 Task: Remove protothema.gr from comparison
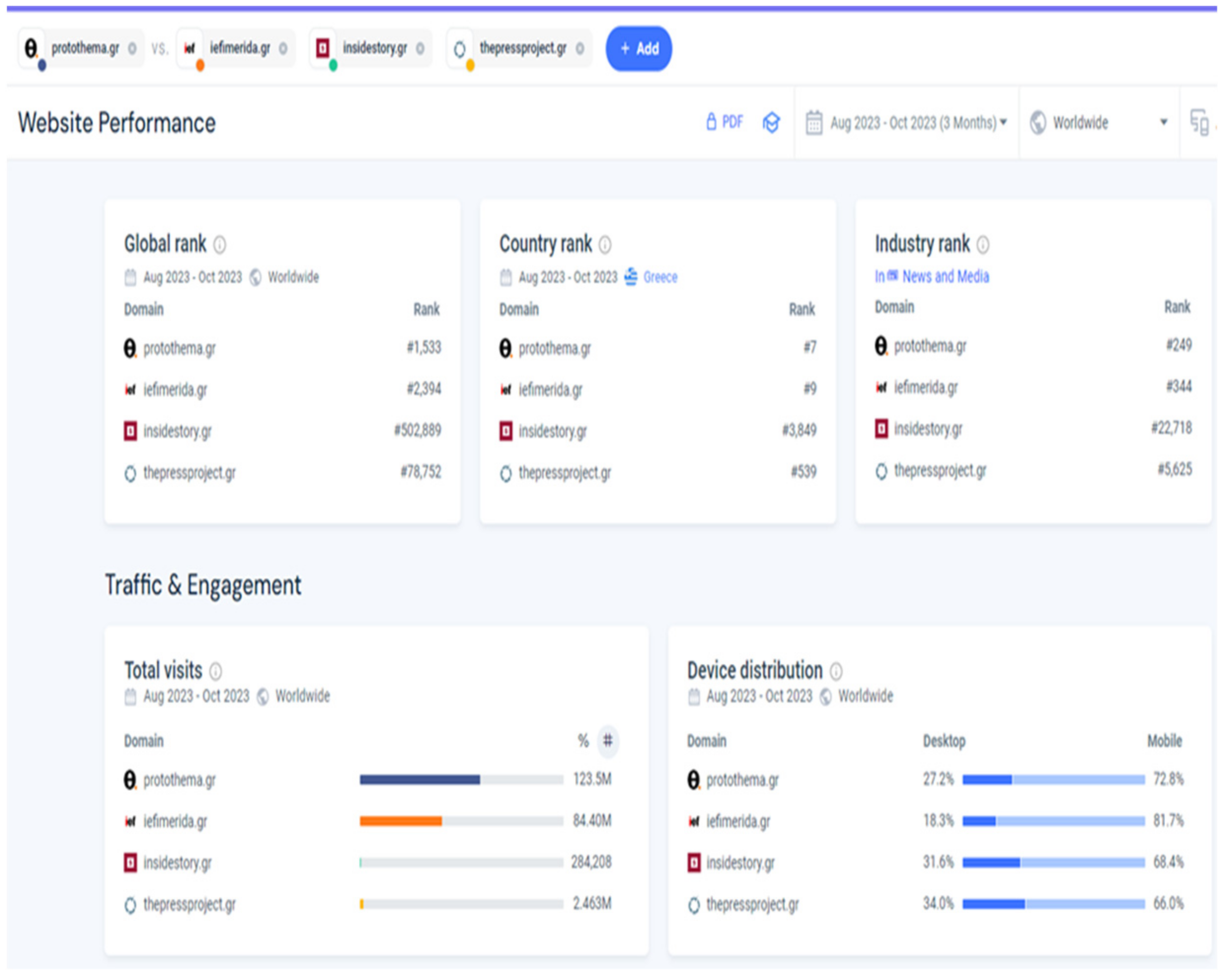click(x=132, y=49)
